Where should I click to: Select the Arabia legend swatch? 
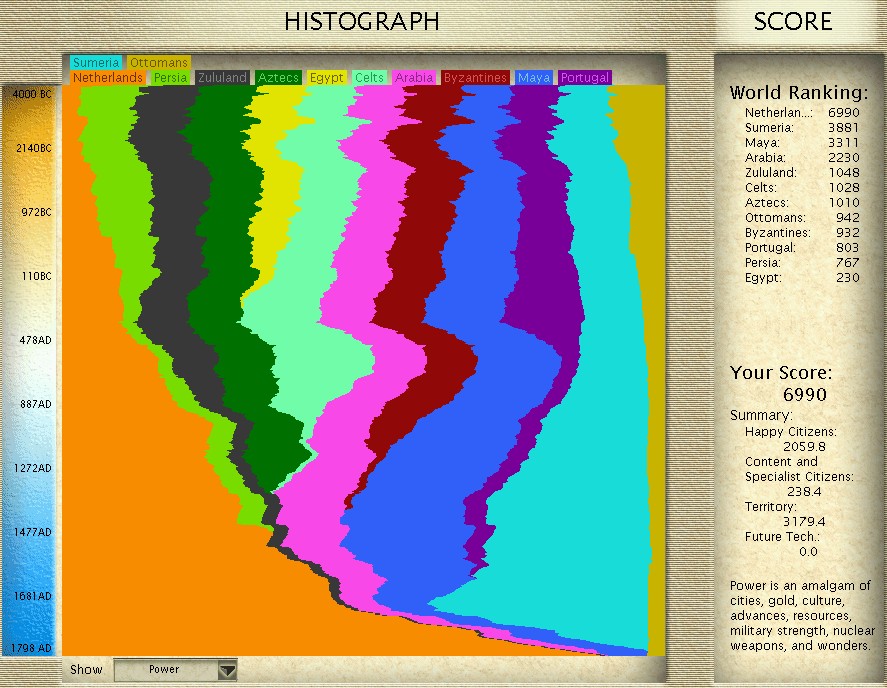pyautogui.click(x=414, y=78)
